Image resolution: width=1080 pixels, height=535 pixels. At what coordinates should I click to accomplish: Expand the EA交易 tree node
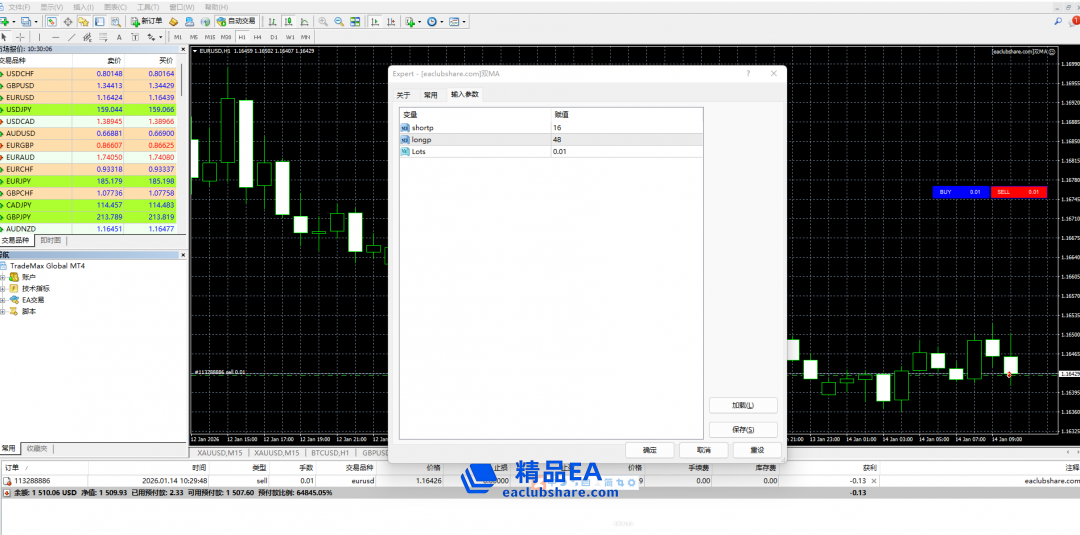coord(4,300)
